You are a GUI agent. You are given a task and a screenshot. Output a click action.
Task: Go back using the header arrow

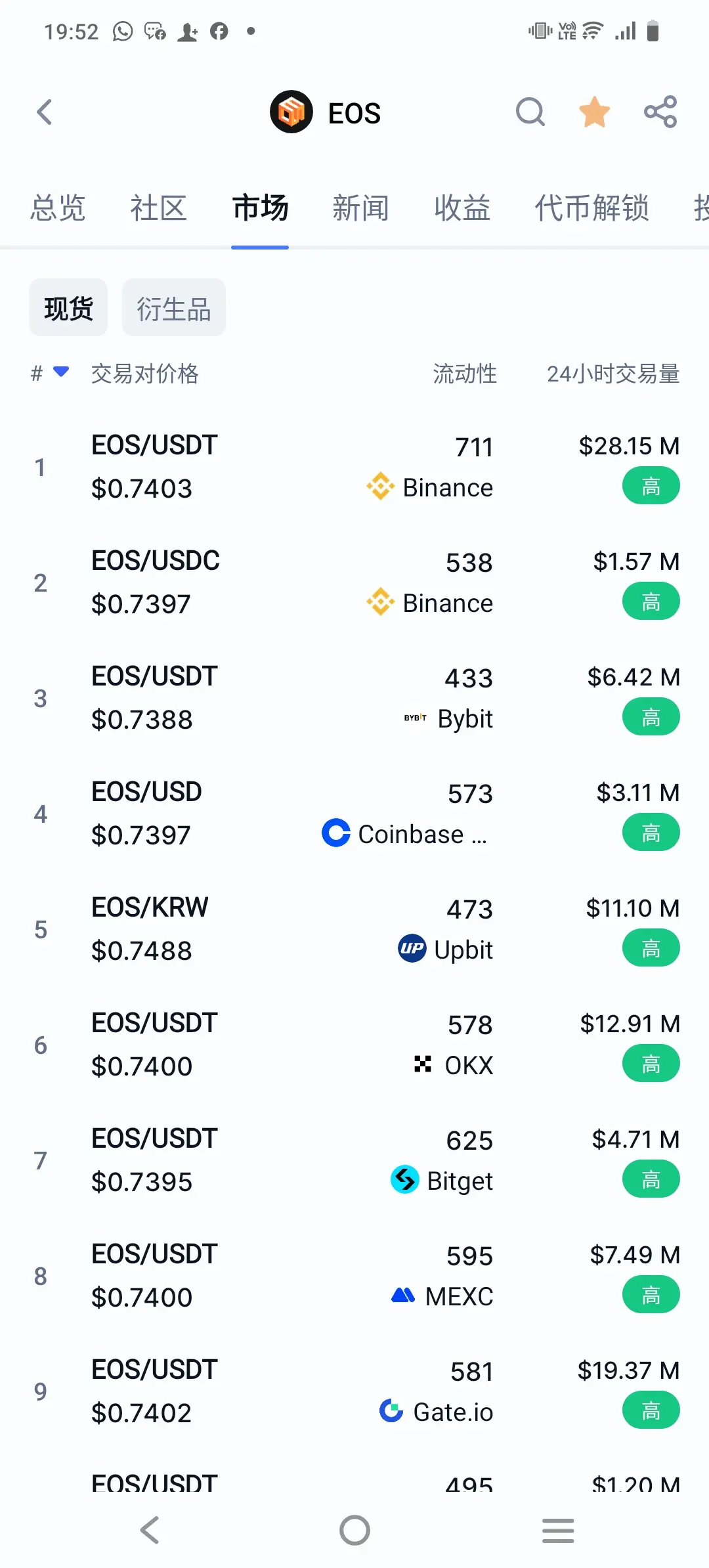[x=44, y=112]
